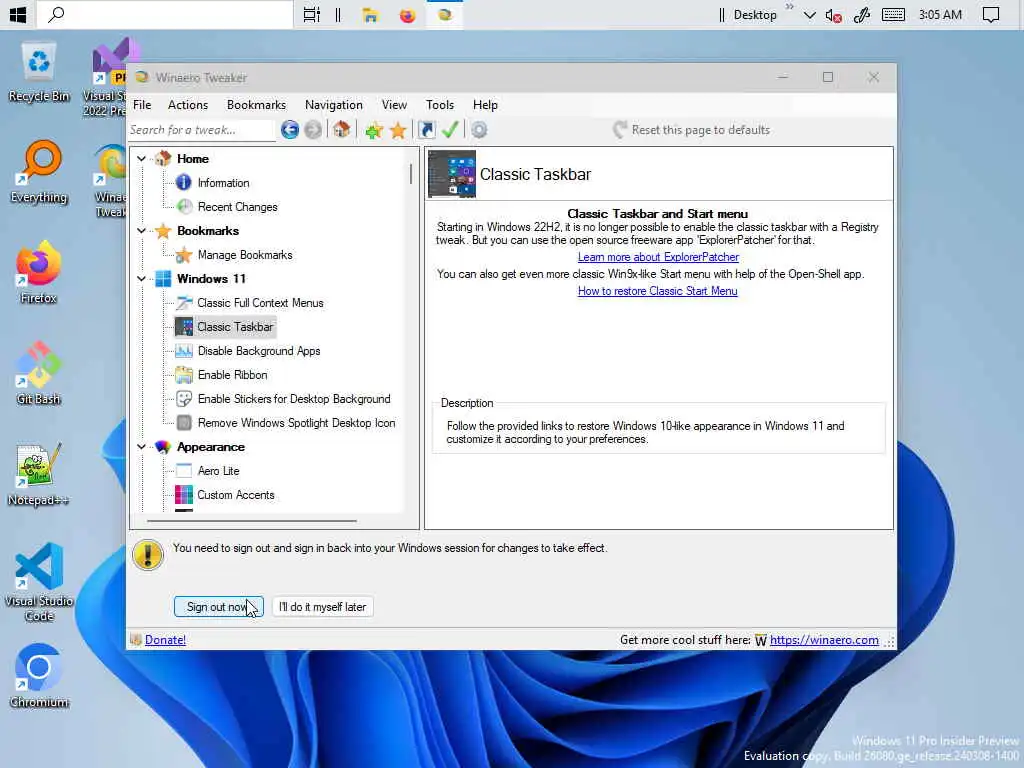Open the Help menu

click(485, 105)
